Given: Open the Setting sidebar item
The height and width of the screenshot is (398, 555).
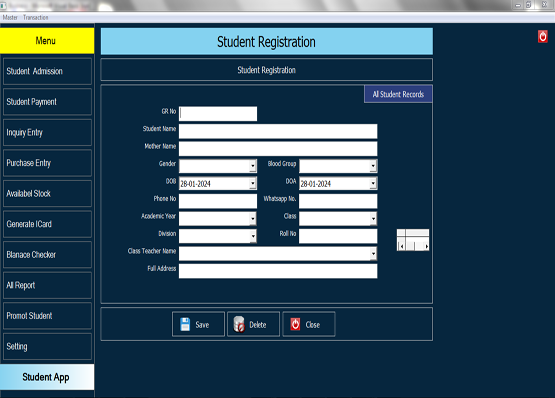Looking at the screenshot, I should [47, 346].
